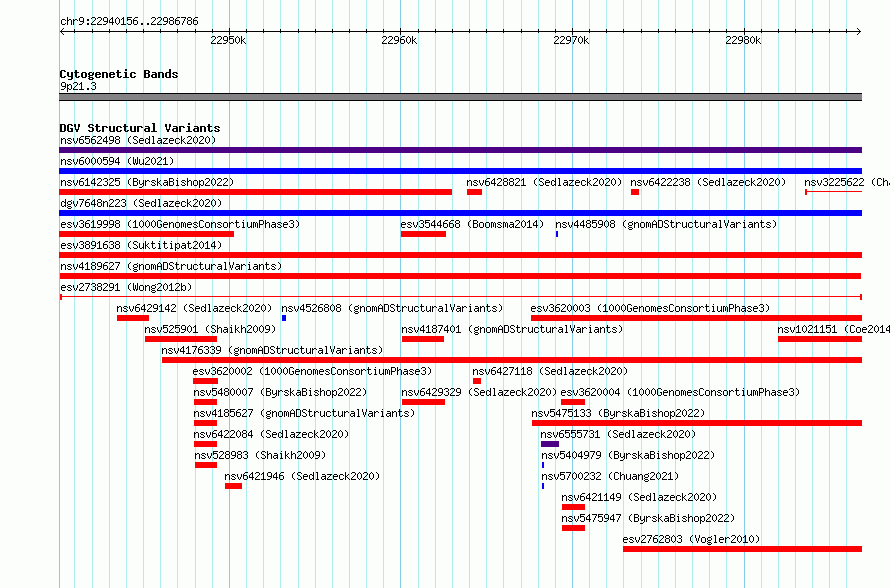890x588 pixels.
Task: Click nsv6422238 (Sedlazeck2020) label
Action: pyautogui.click(x=708, y=182)
